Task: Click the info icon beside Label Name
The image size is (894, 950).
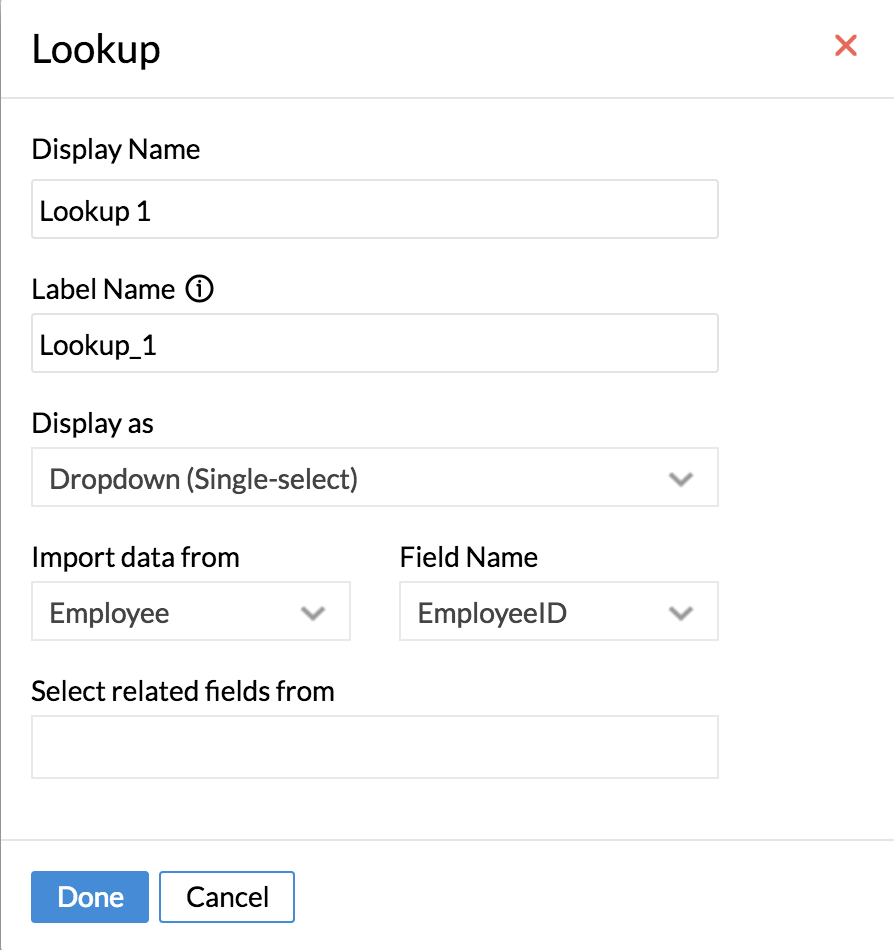Action: (200, 290)
